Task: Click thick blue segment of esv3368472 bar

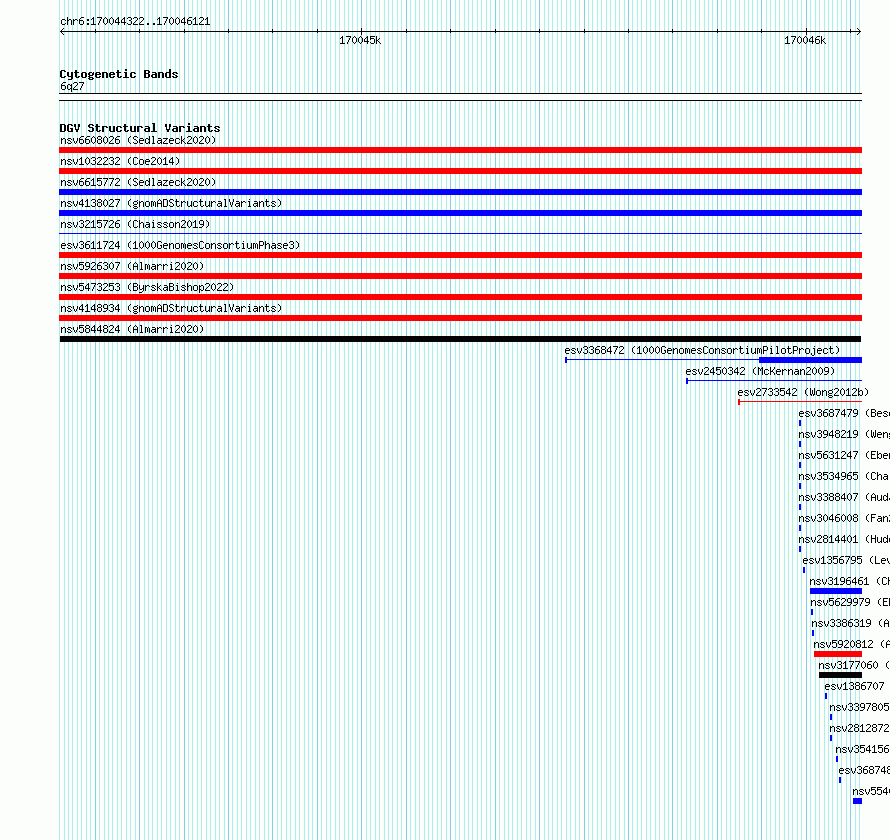Action: [811, 360]
